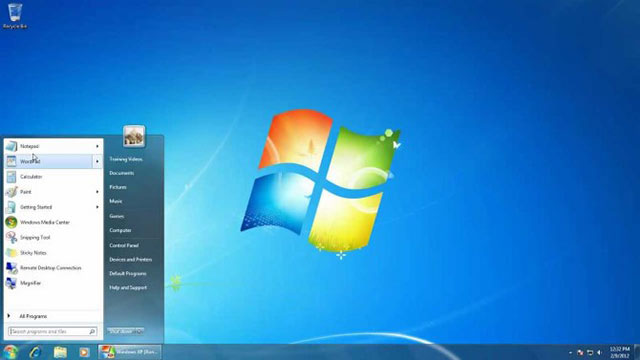Image resolution: width=640 pixels, height=360 pixels.
Task: Launch Windows Media Player from the taskbar
Action: (84, 352)
